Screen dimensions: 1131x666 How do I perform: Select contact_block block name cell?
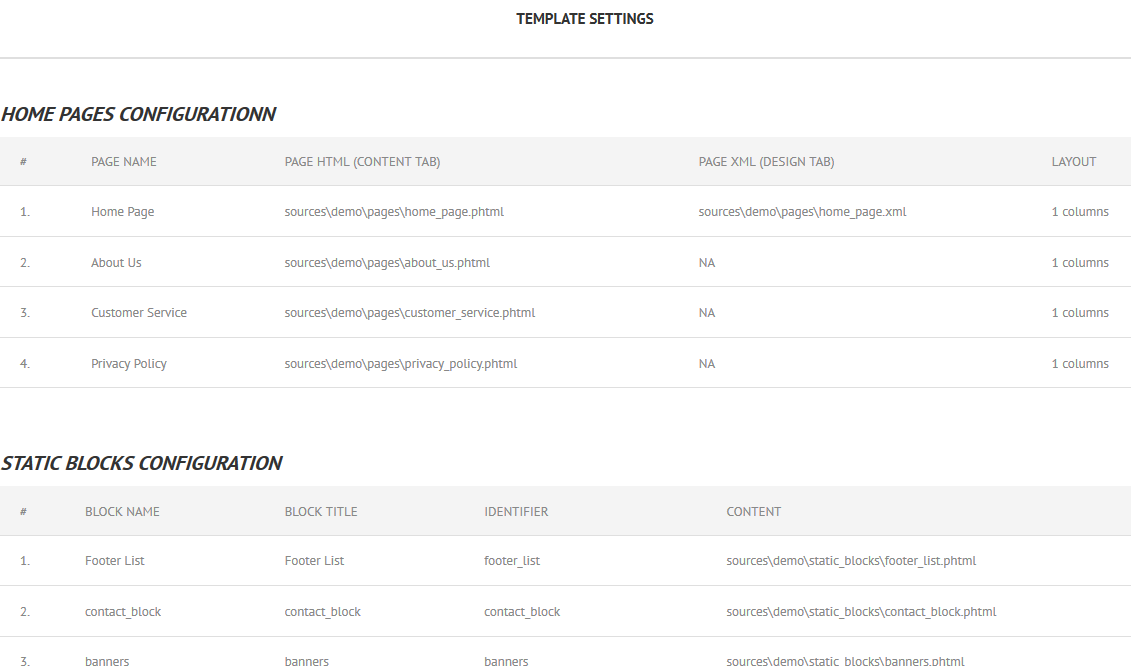[123, 612]
